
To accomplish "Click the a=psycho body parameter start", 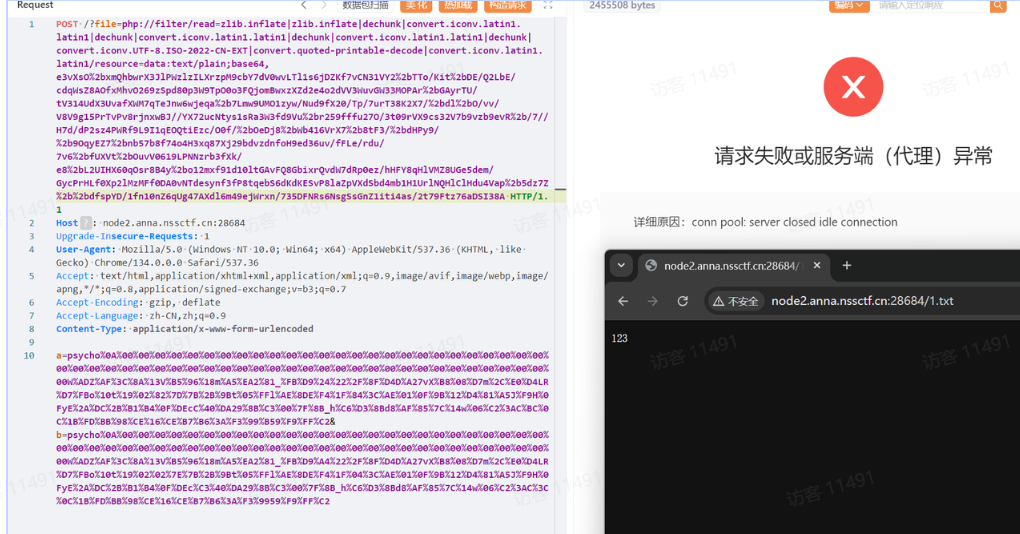I will (78, 355).
